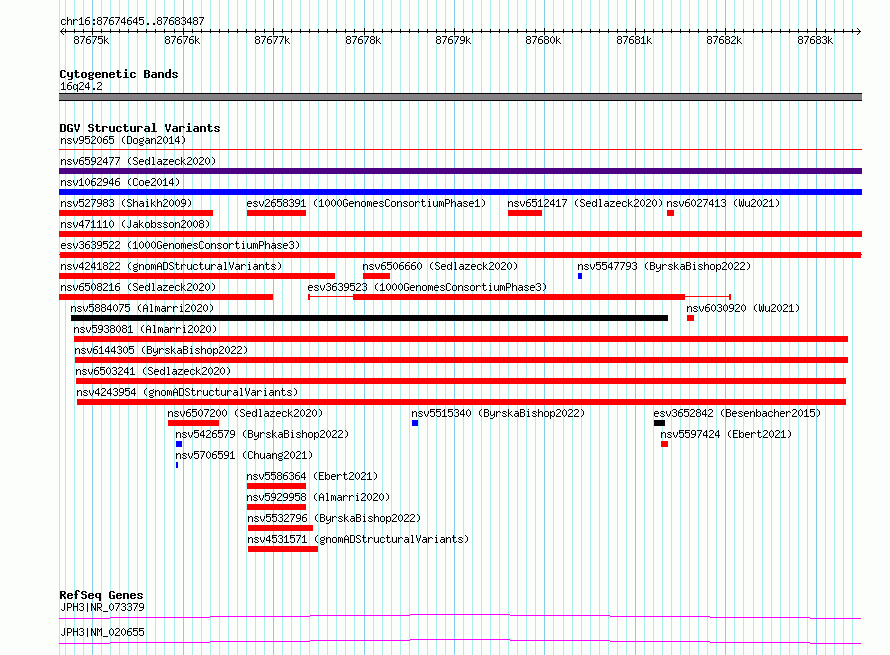Viewport: 890px width, 655px height.
Task: Click the red nsv4531571 gnomAD bar
Action: pyautogui.click(x=283, y=549)
